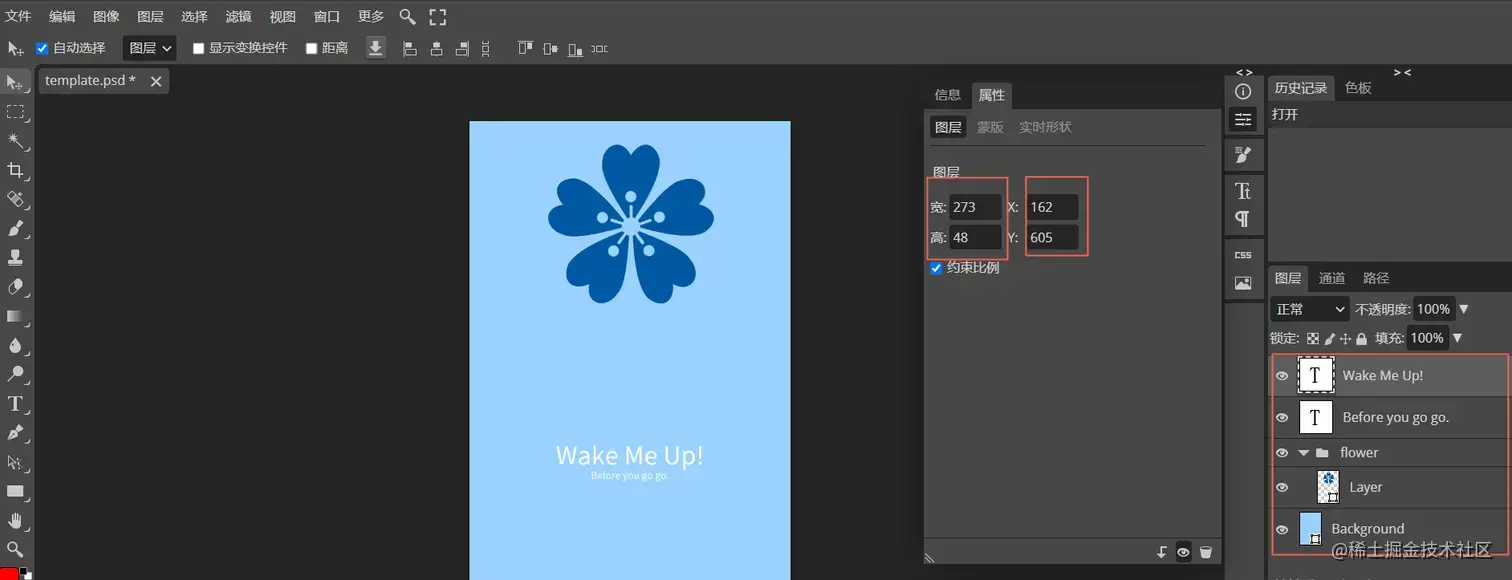1512x580 pixels.
Task: Click the red foreground color swatch
Action: (x=9, y=574)
